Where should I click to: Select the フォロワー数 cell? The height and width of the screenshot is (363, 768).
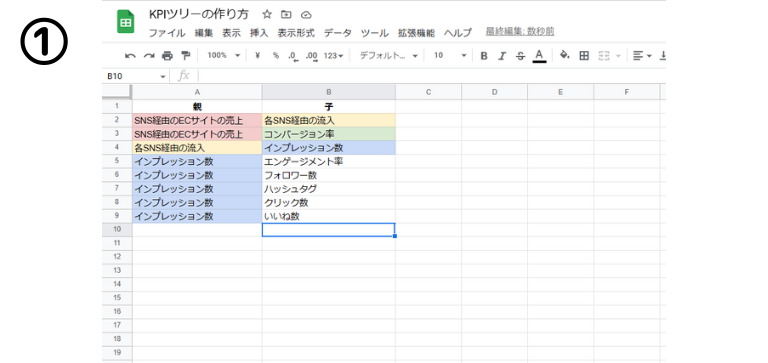pyautogui.click(x=329, y=175)
